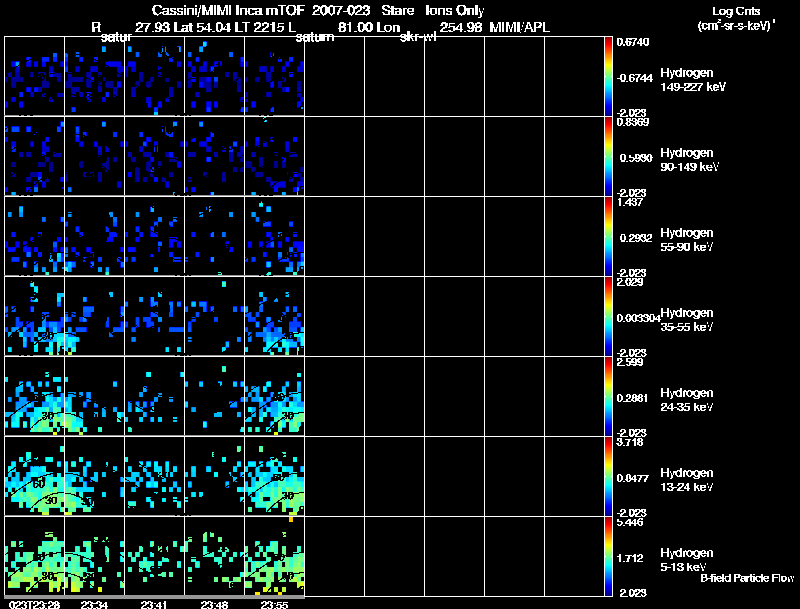
Task: Select the 35-55 keV image at 23:41
Action: point(155,317)
